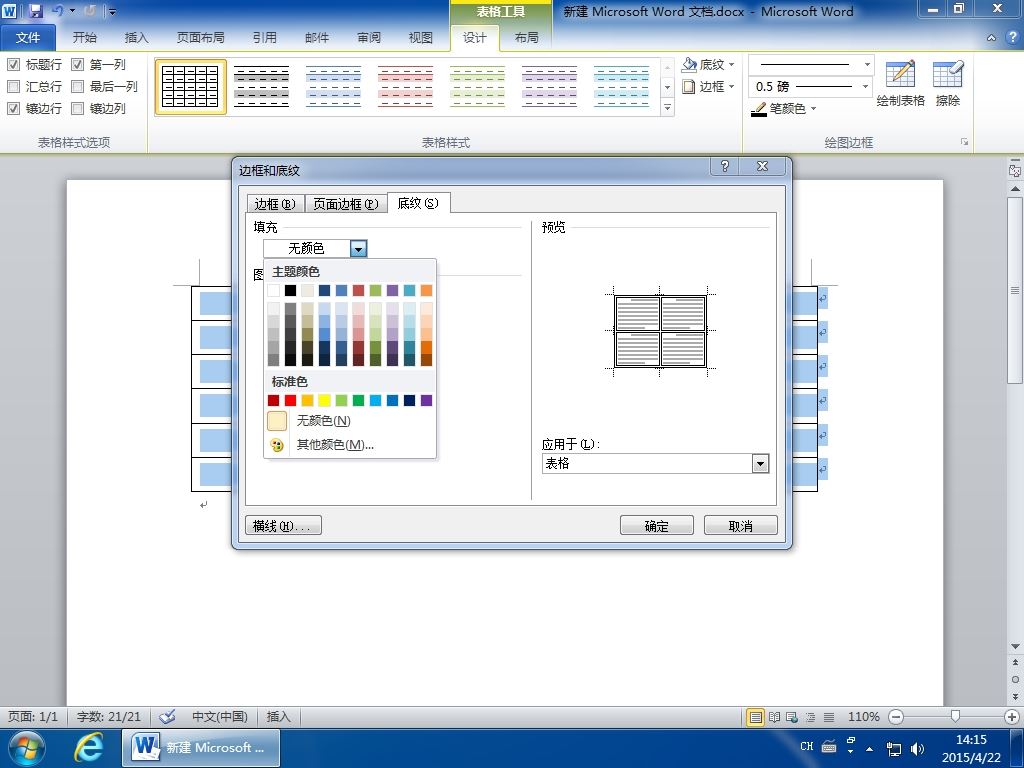Switch to the table Layout (布局) tab
The width and height of the screenshot is (1024, 768).
pos(526,38)
